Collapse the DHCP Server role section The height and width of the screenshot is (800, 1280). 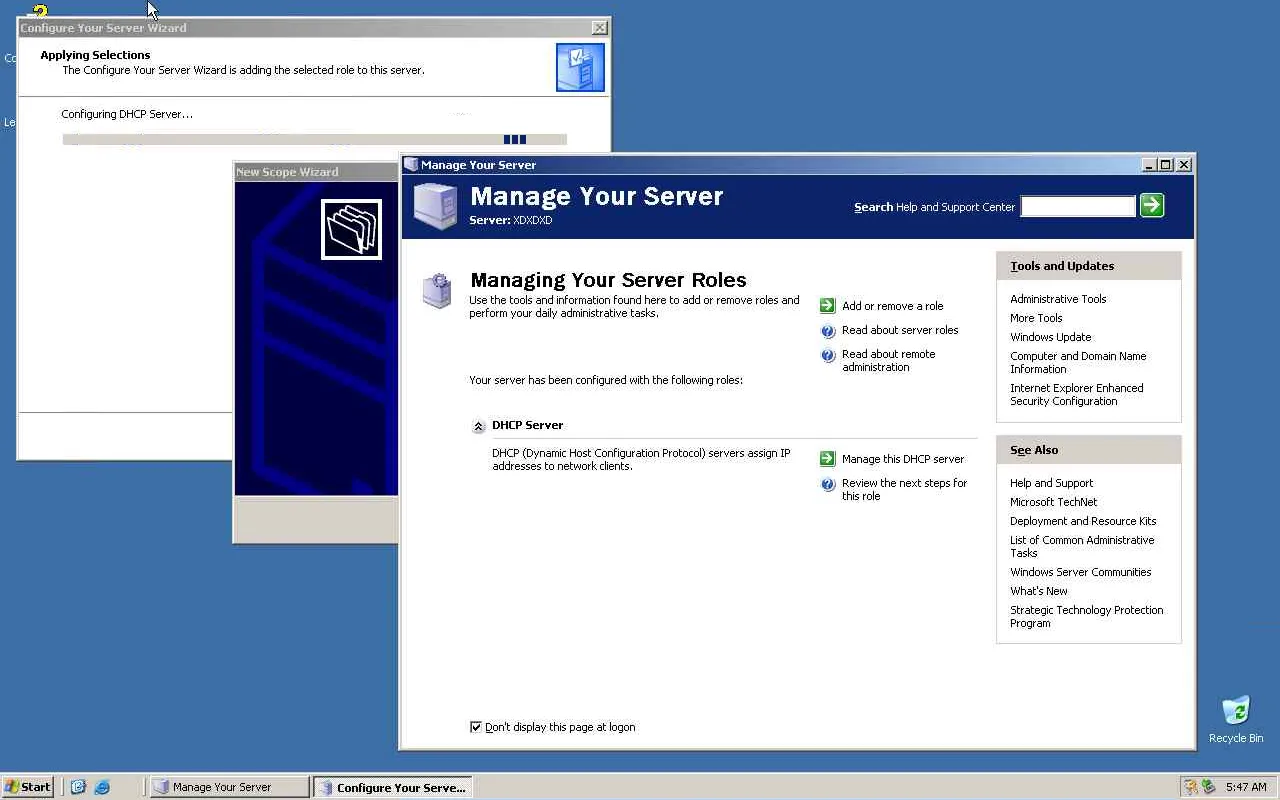(478, 426)
